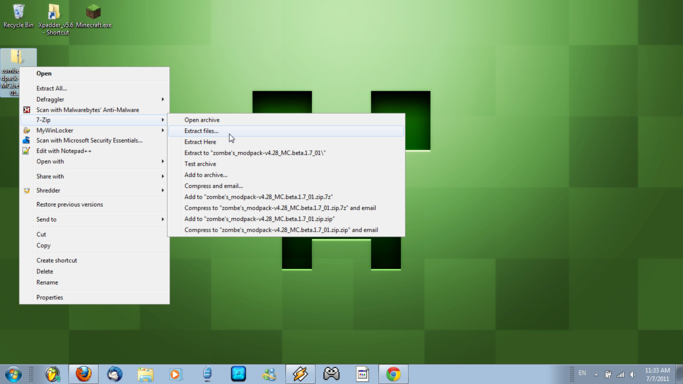Choose Add to zombe's modpack .zip.7z
Viewport: 683px width, 384px height.
pyautogui.click(x=286, y=197)
